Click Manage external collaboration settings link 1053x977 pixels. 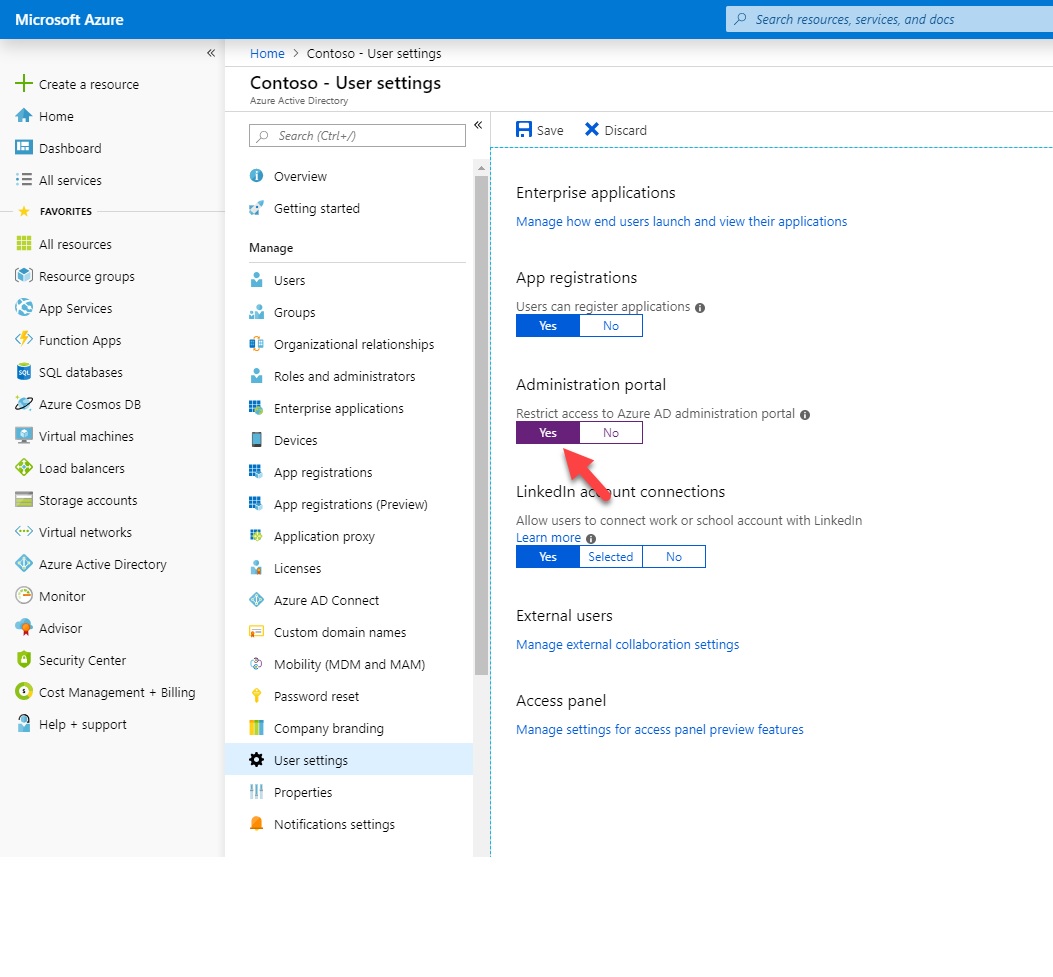tap(627, 645)
